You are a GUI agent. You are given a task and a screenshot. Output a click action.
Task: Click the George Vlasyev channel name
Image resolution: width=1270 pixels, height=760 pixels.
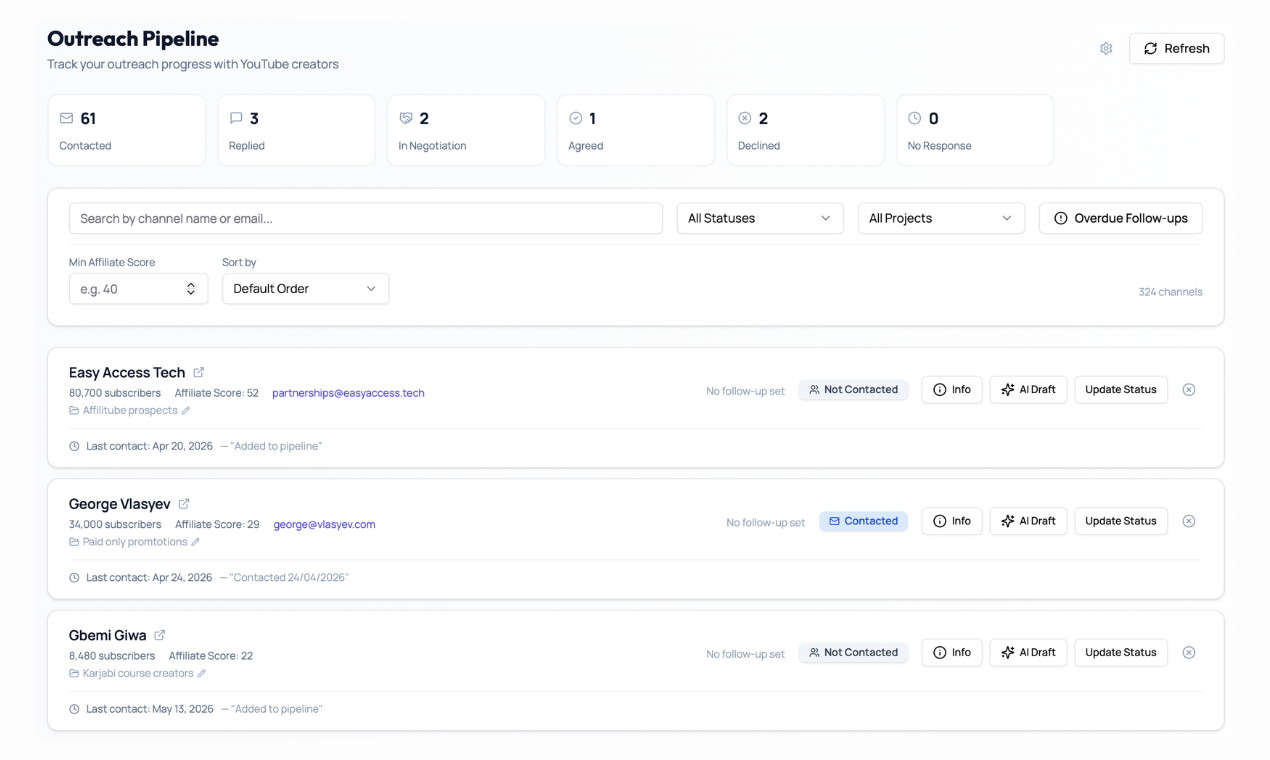(x=120, y=504)
